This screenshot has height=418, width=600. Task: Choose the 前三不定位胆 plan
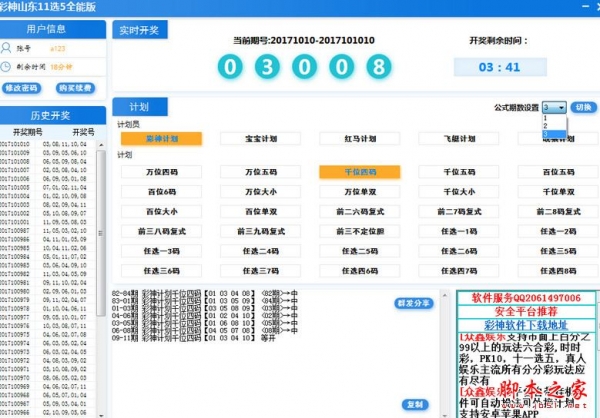point(360,231)
